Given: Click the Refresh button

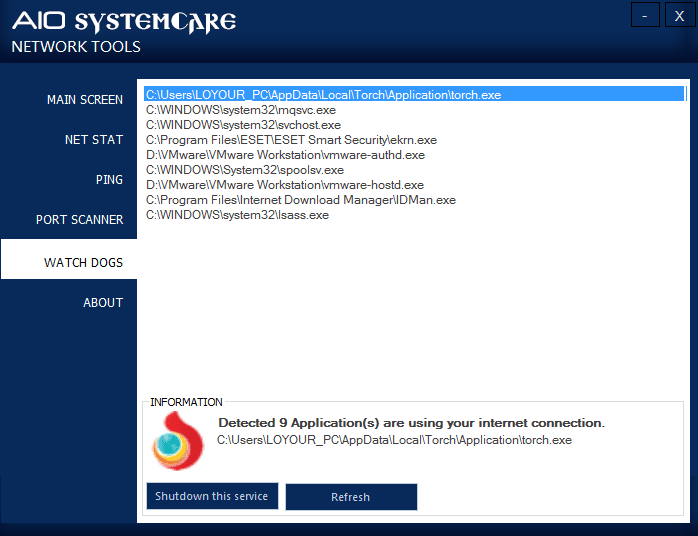Looking at the screenshot, I should [x=351, y=497].
